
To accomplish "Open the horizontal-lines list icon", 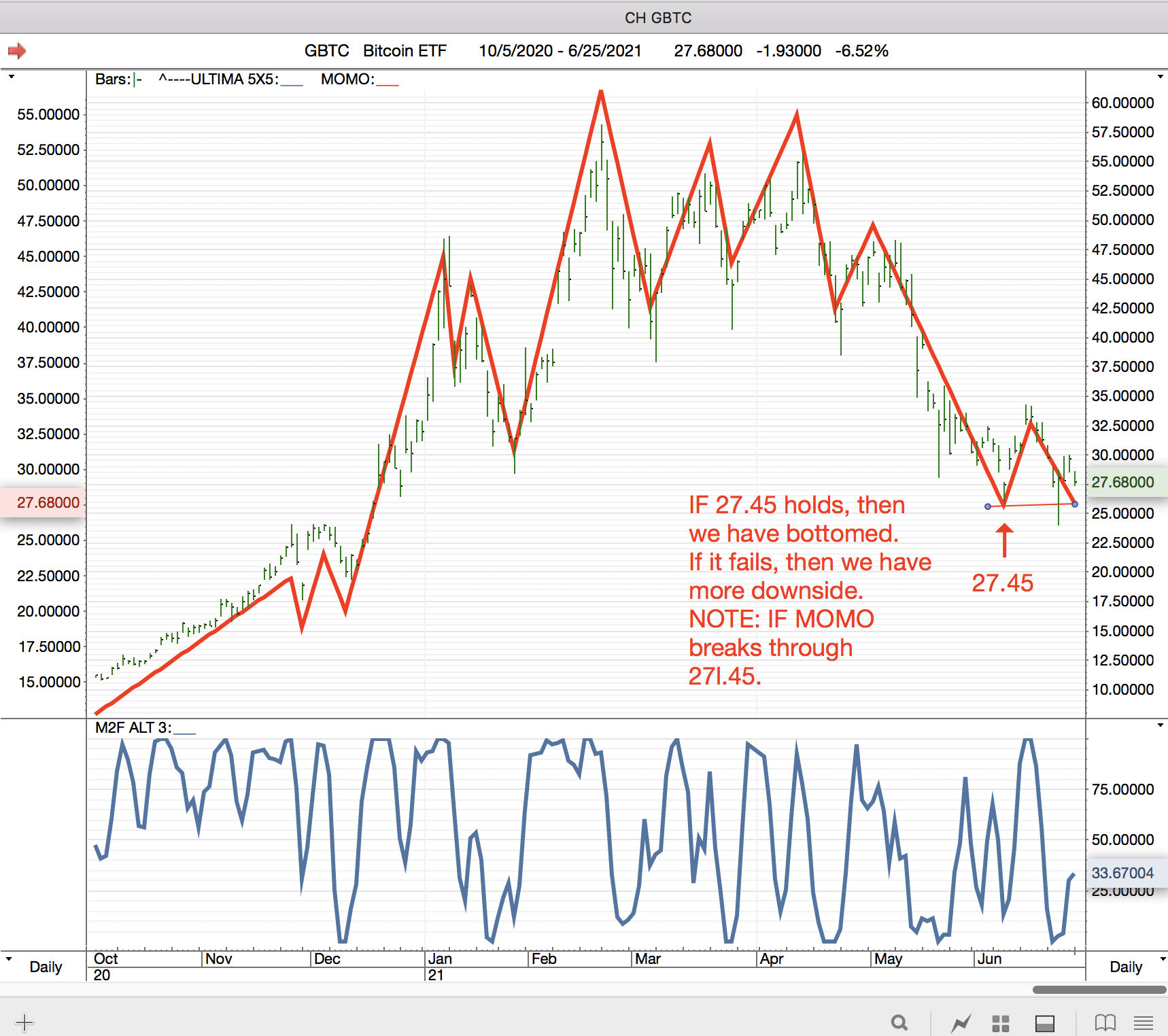I will [1144, 1022].
